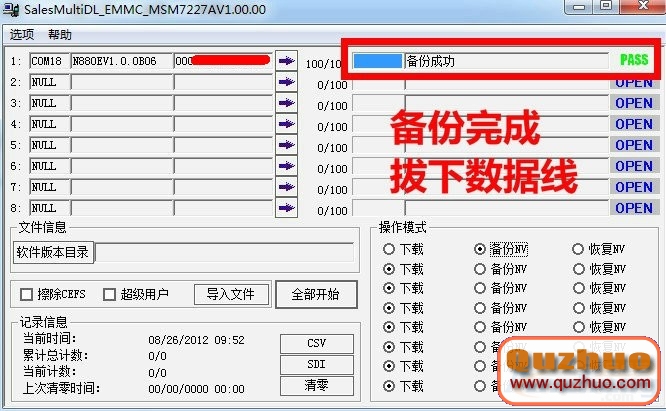Click the blue progress bar of row 1
666x411 pixels.
[378, 61]
